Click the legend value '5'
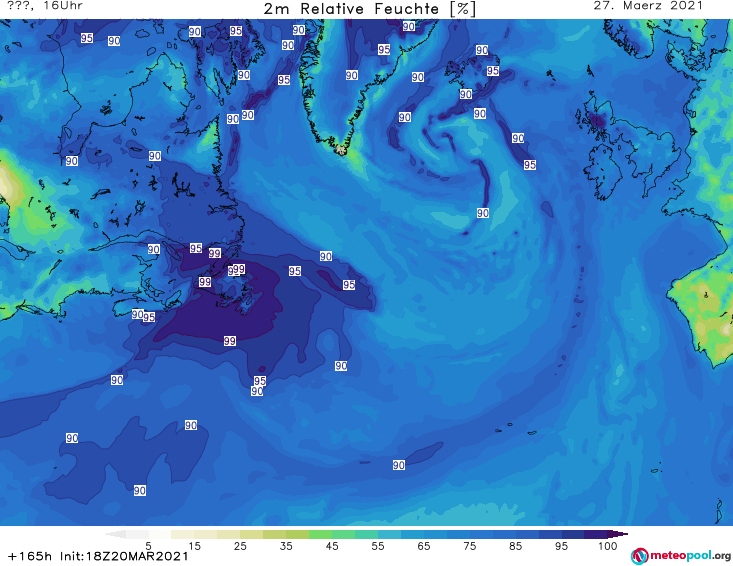The height and width of the screenshot is (566, 733). click(148, 545)
